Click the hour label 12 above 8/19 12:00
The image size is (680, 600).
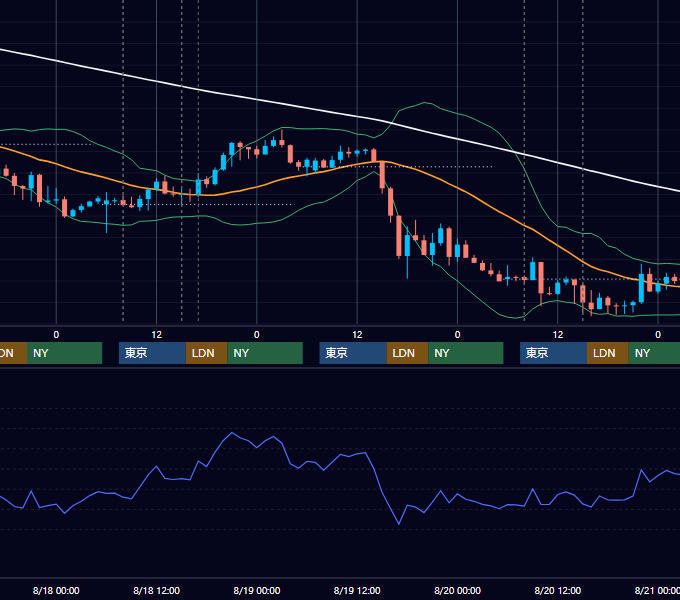coord(357,335)
